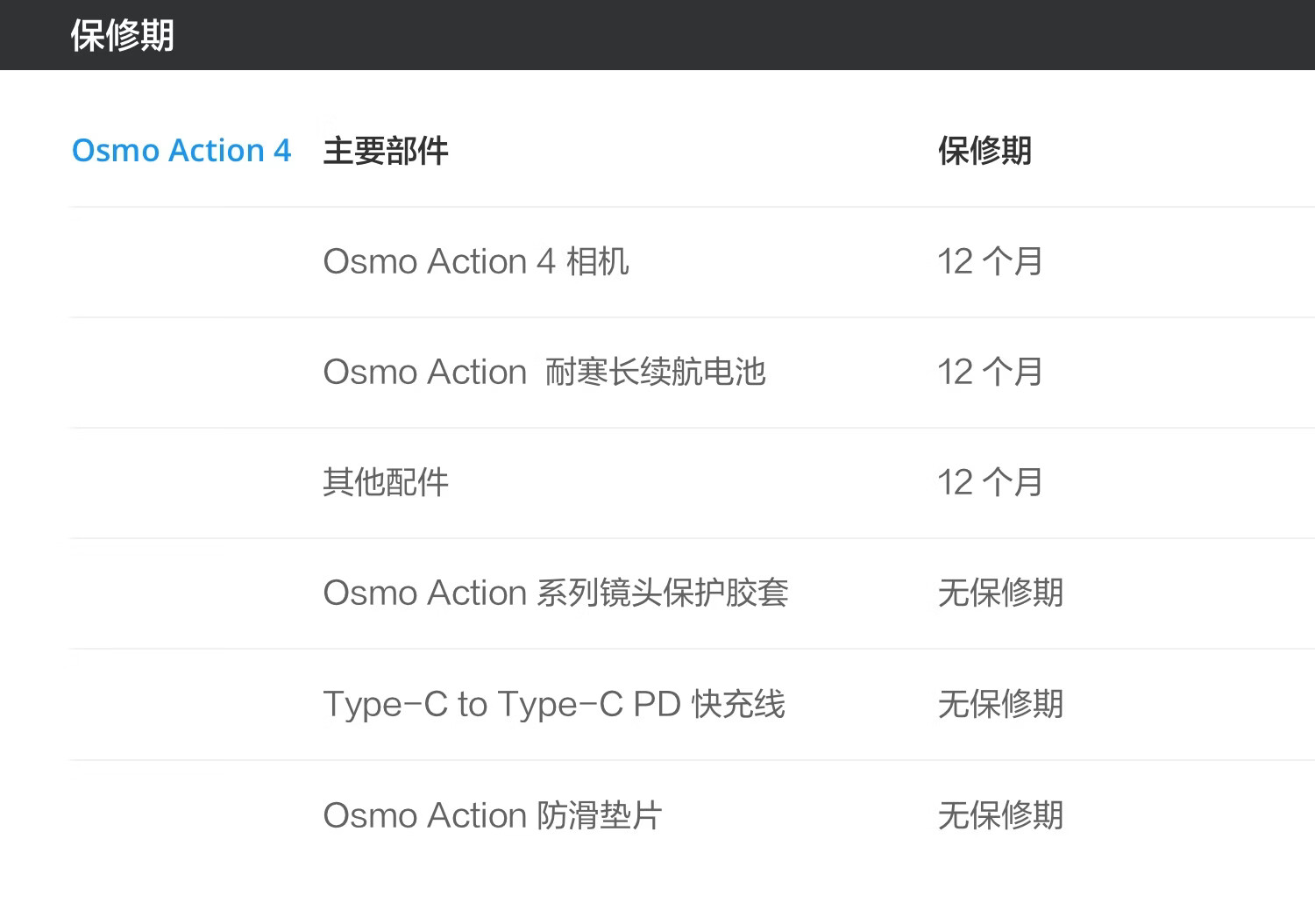Select the Osmo Action 4 相机 row
Viewport: 1315px width, 924px height.
tap(693, 262)
